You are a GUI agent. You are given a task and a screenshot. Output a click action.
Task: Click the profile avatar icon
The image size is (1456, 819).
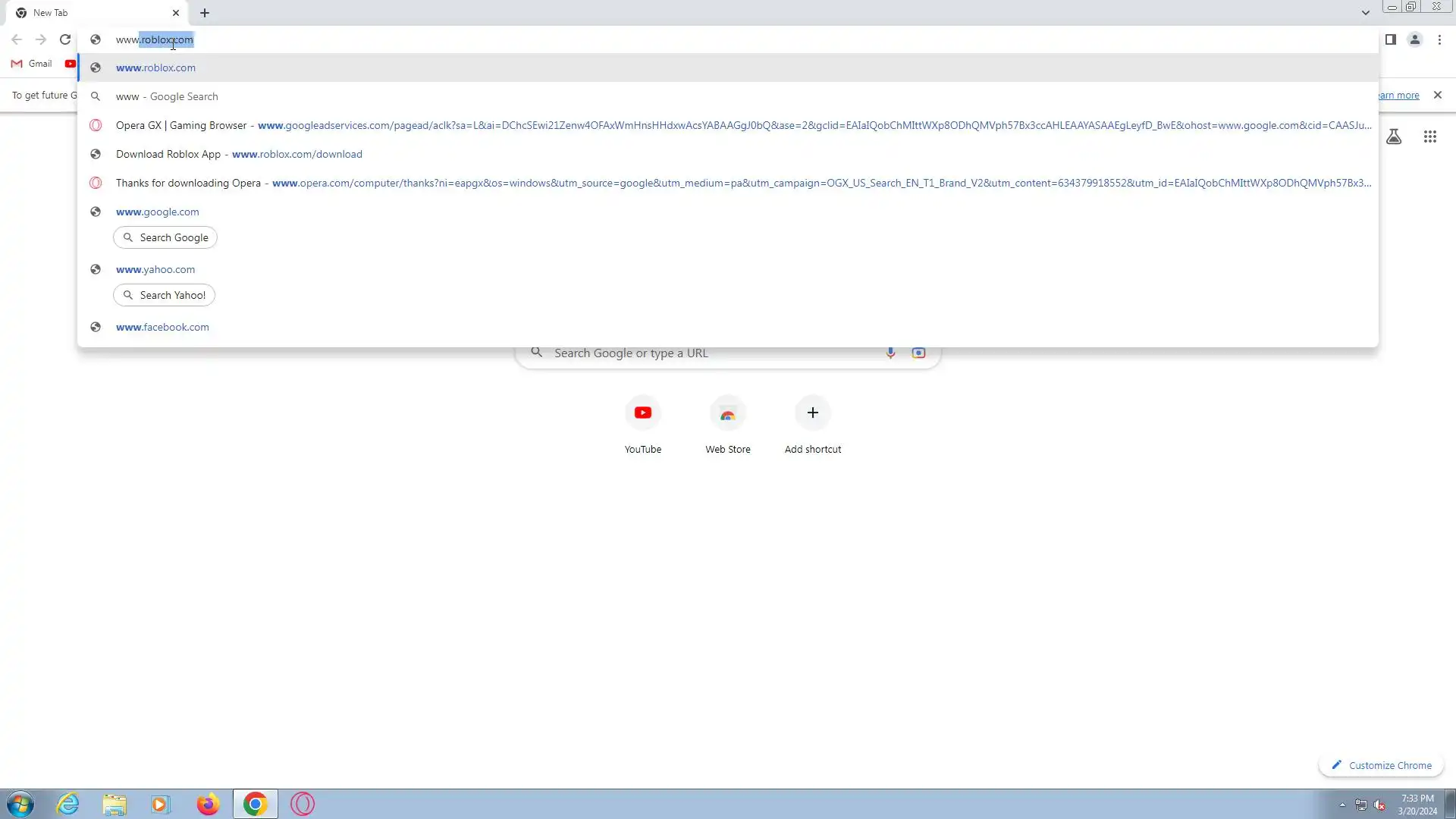point(1414,39)
